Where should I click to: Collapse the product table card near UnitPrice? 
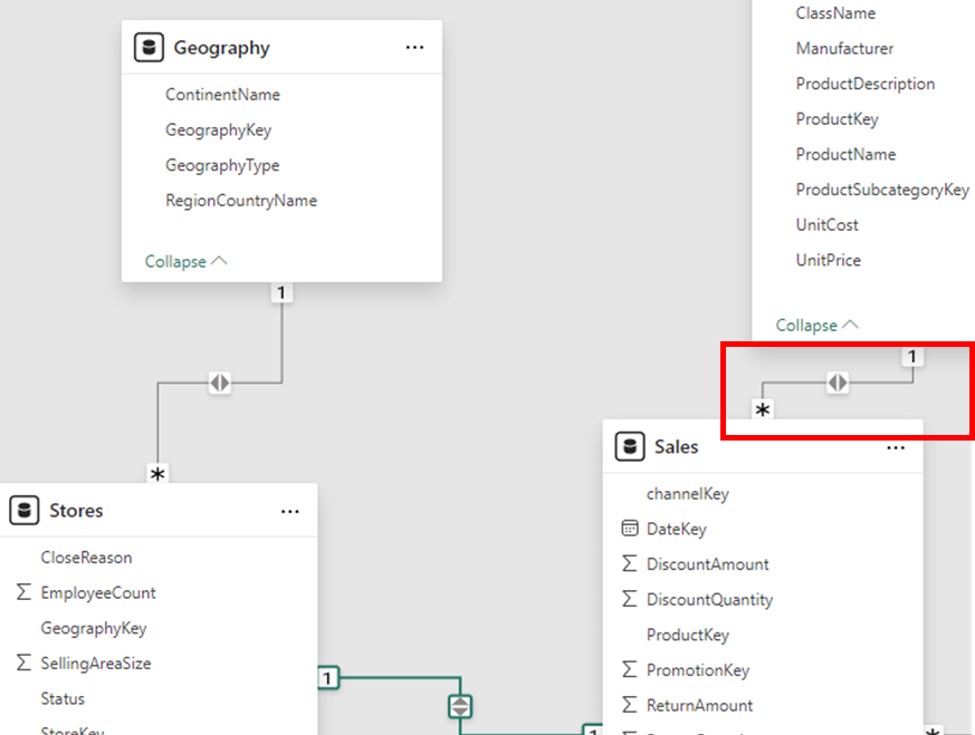click(x=817, y=325)
